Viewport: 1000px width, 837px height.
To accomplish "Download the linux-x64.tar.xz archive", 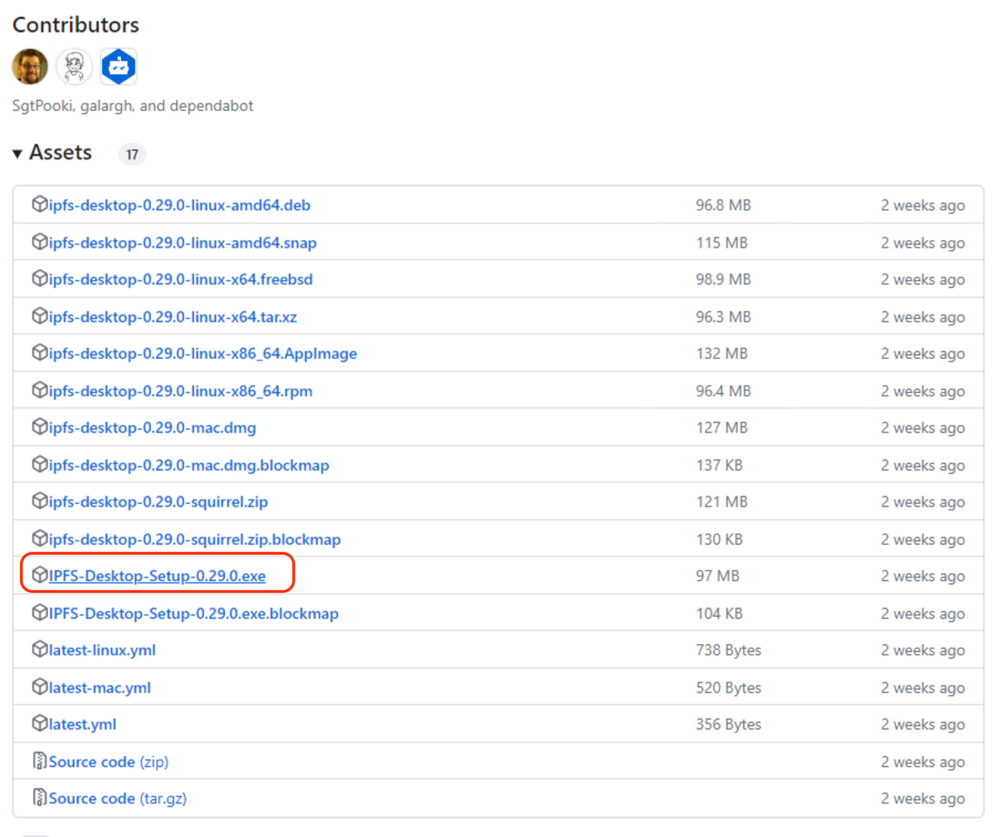I will point(173,317).
